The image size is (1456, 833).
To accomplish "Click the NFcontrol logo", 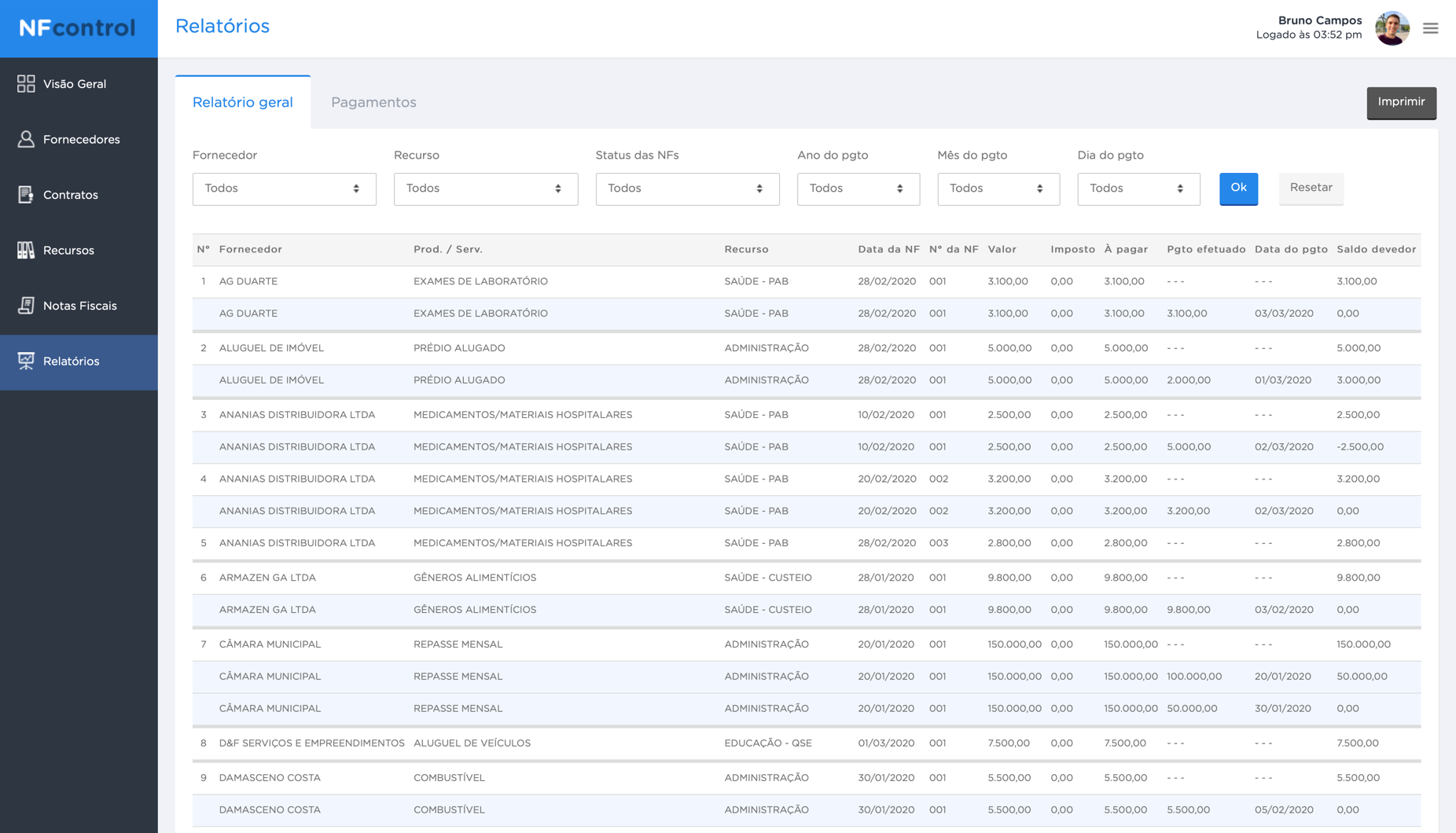I will 78,28.
